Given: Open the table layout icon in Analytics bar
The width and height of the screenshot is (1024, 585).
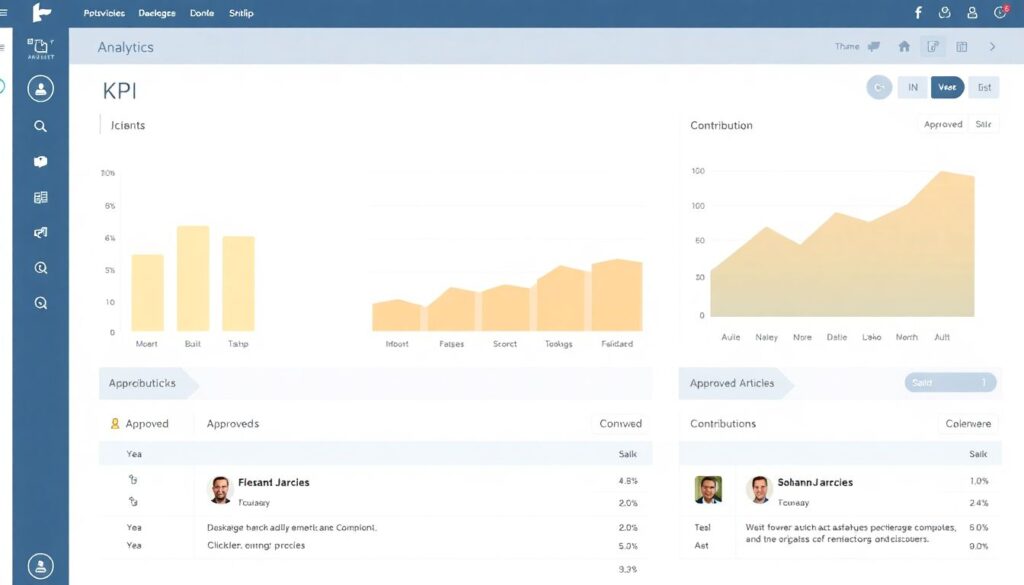Looking at the screenshot, I should 962,47.
